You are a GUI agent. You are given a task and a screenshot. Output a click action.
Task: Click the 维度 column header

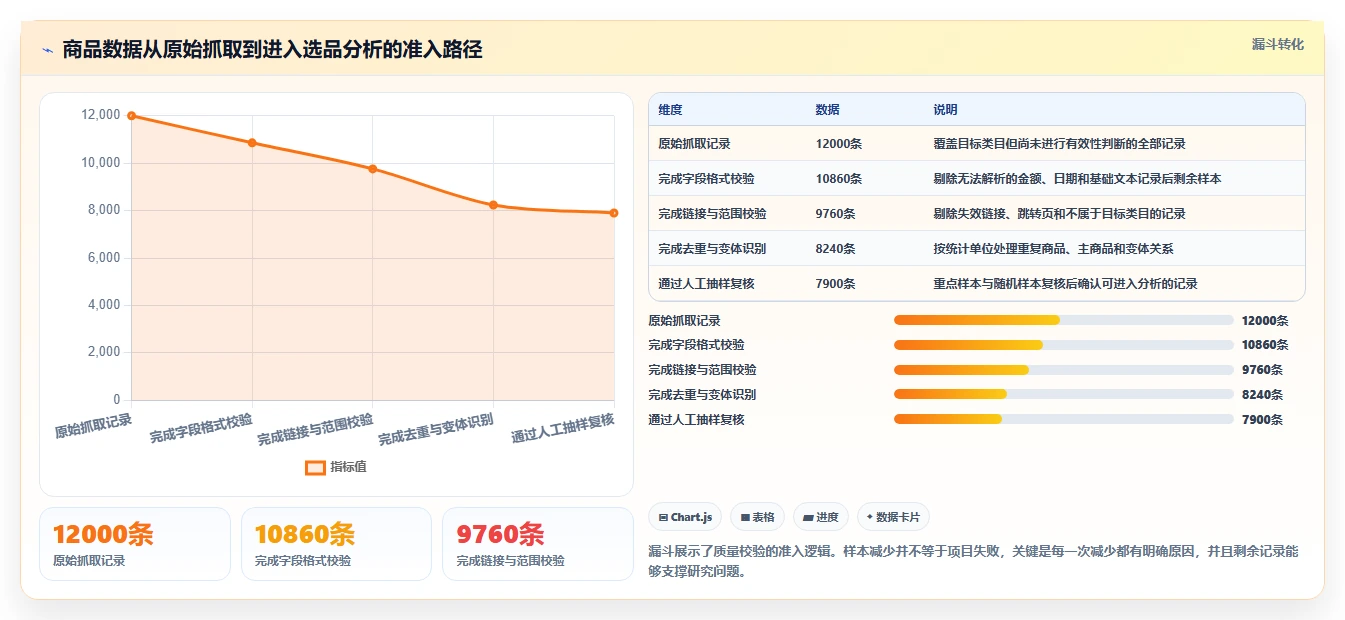(670, 110)
